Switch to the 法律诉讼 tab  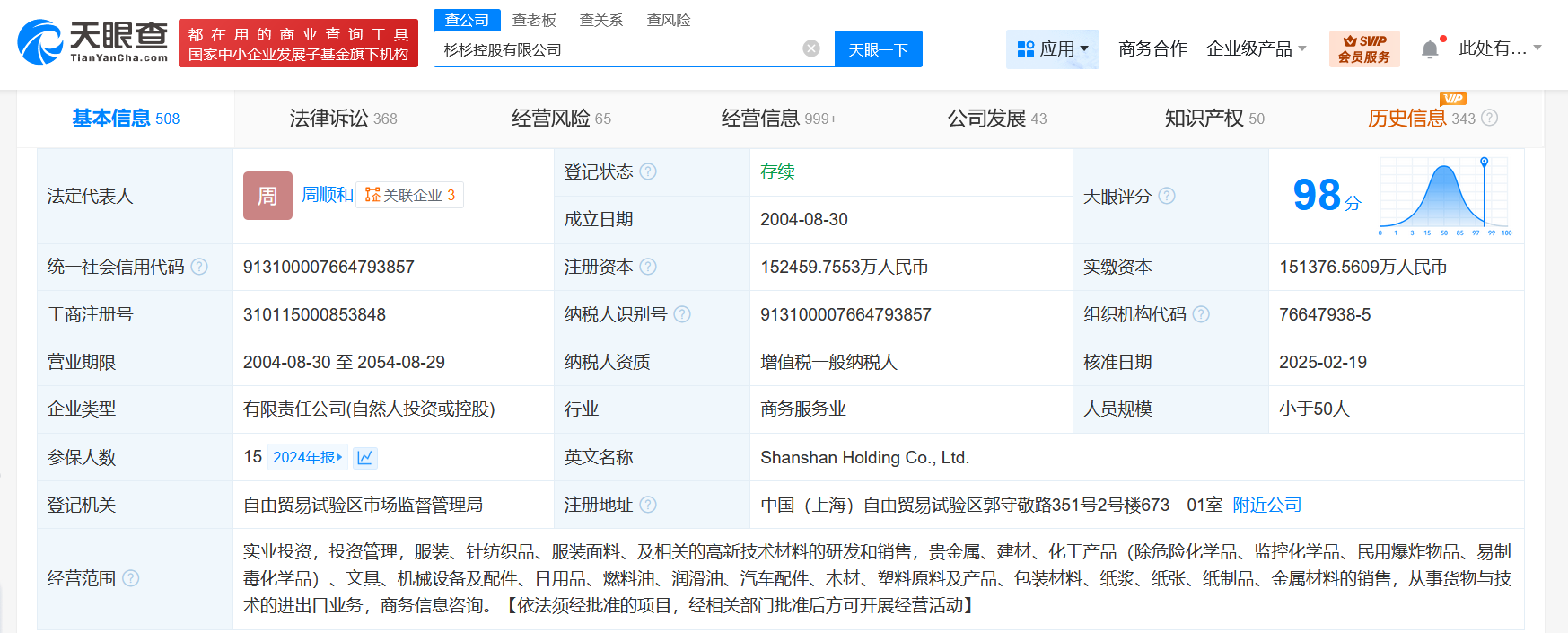[342, 119]
